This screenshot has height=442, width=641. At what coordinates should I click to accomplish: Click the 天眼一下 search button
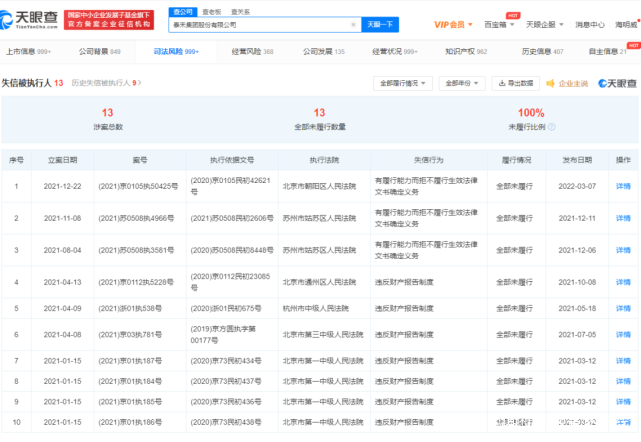[381, 23]
